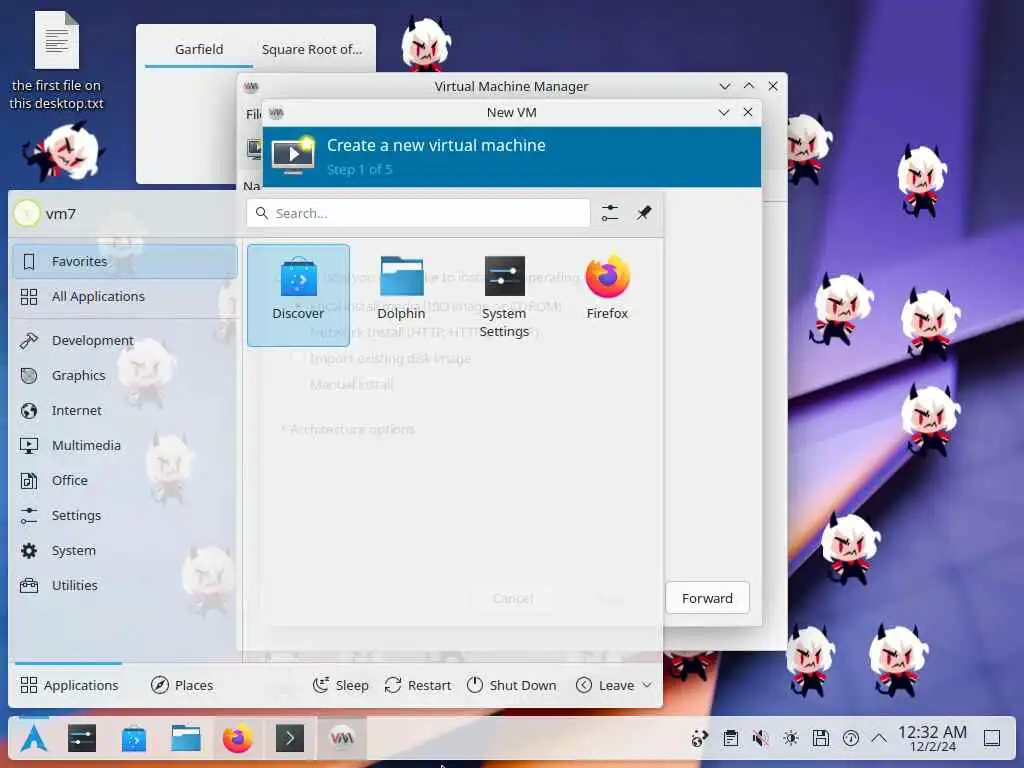1024x768 pixels.
Task: Open the Development category
Action: [125, 340]
